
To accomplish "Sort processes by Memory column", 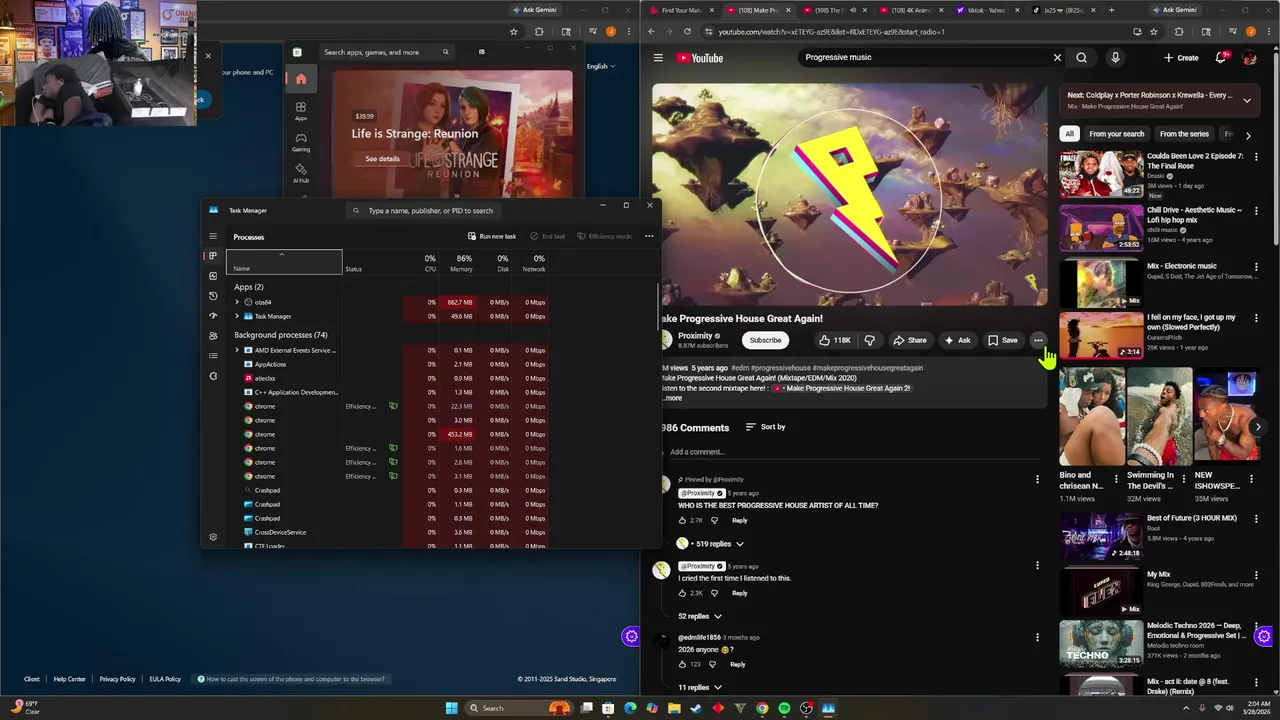I will (461, 263).
